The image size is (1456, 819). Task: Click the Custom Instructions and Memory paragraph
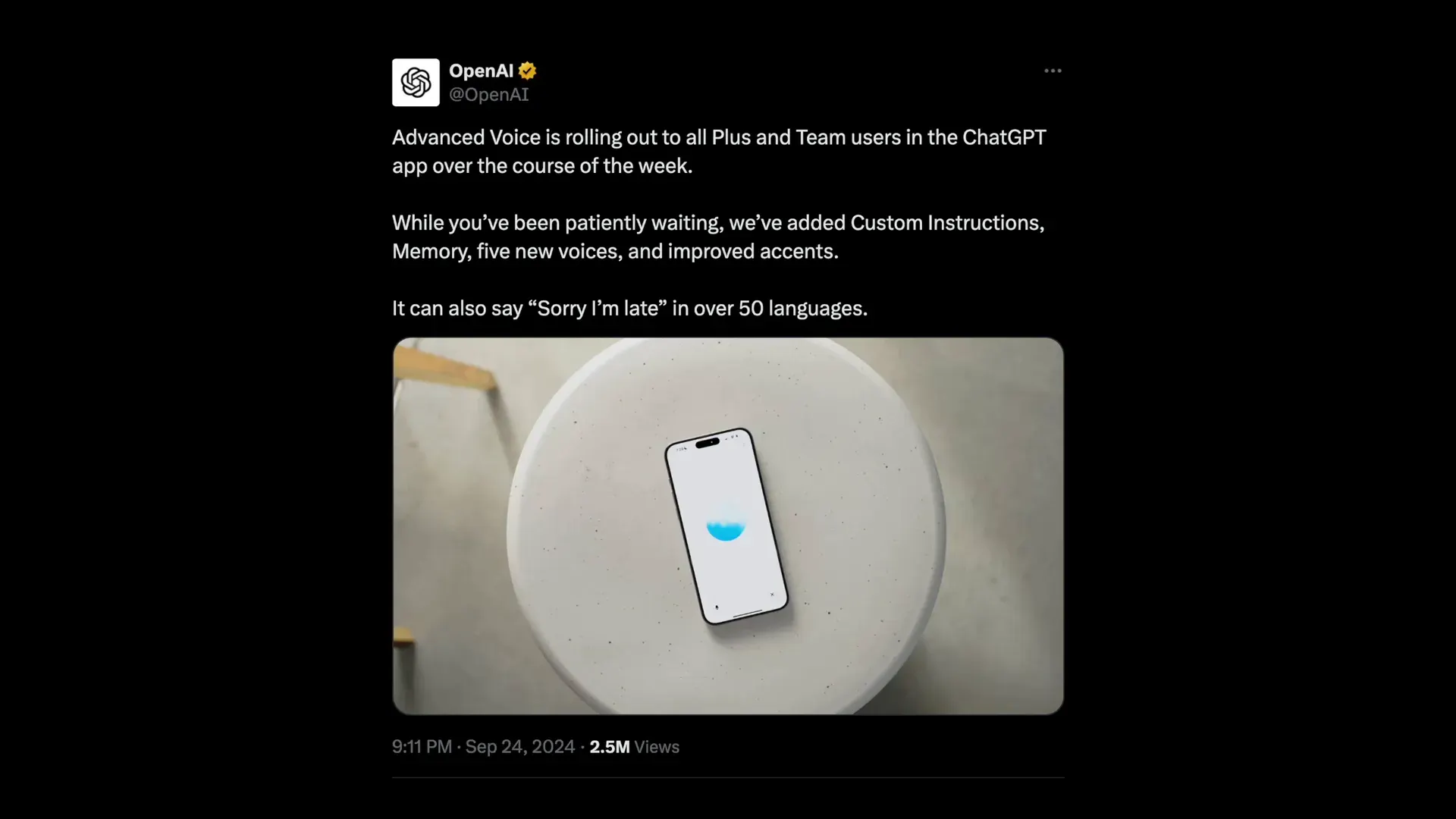point(718,237)
